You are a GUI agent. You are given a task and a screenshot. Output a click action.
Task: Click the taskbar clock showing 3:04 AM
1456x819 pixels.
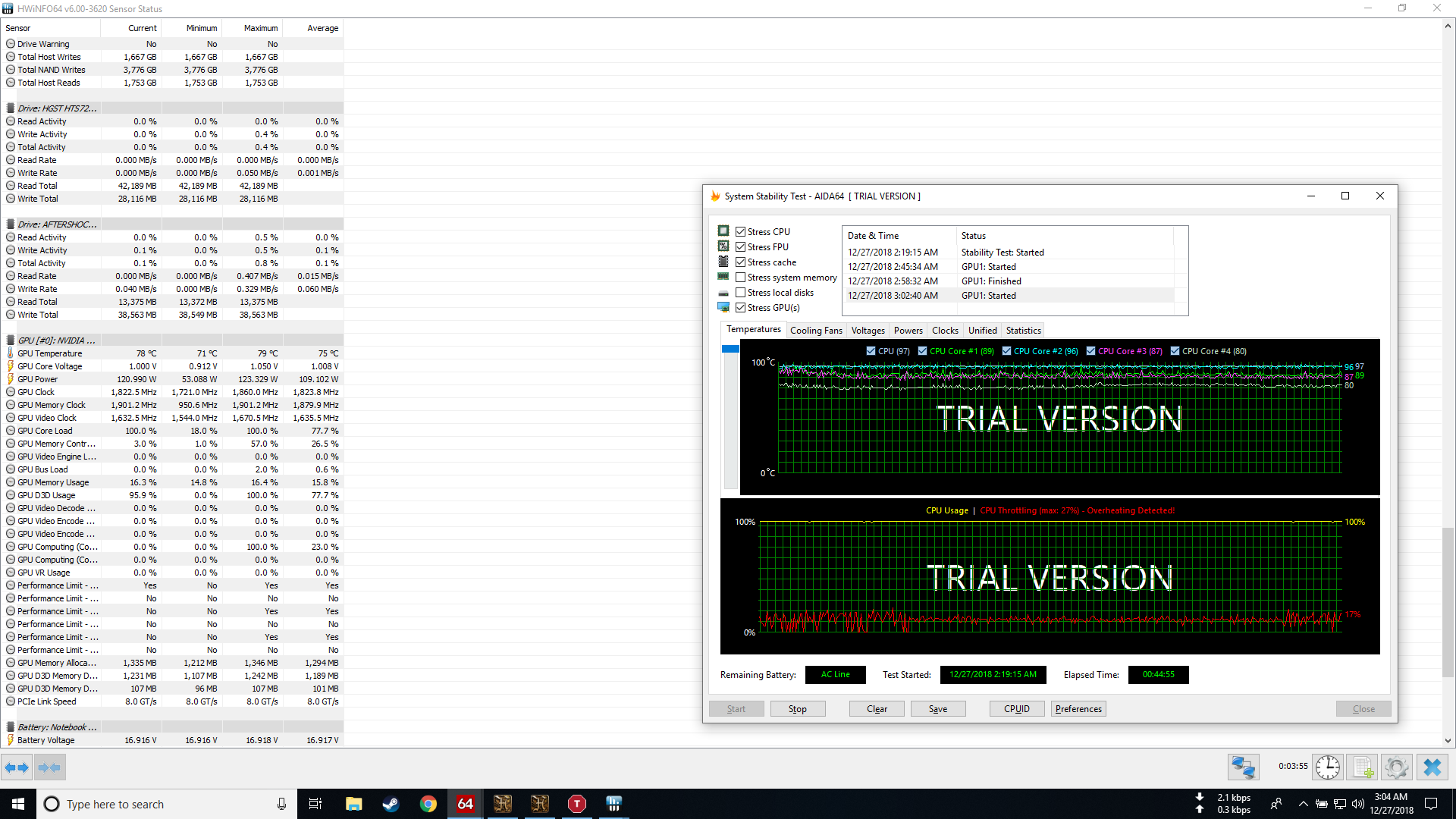(1391, 804)
